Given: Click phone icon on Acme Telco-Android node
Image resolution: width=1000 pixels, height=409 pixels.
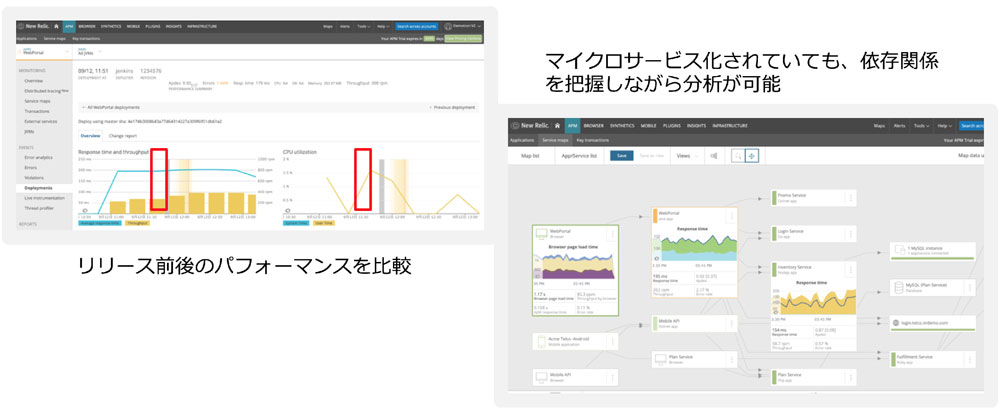Looking at the screenshot, I should pos(540,341).
